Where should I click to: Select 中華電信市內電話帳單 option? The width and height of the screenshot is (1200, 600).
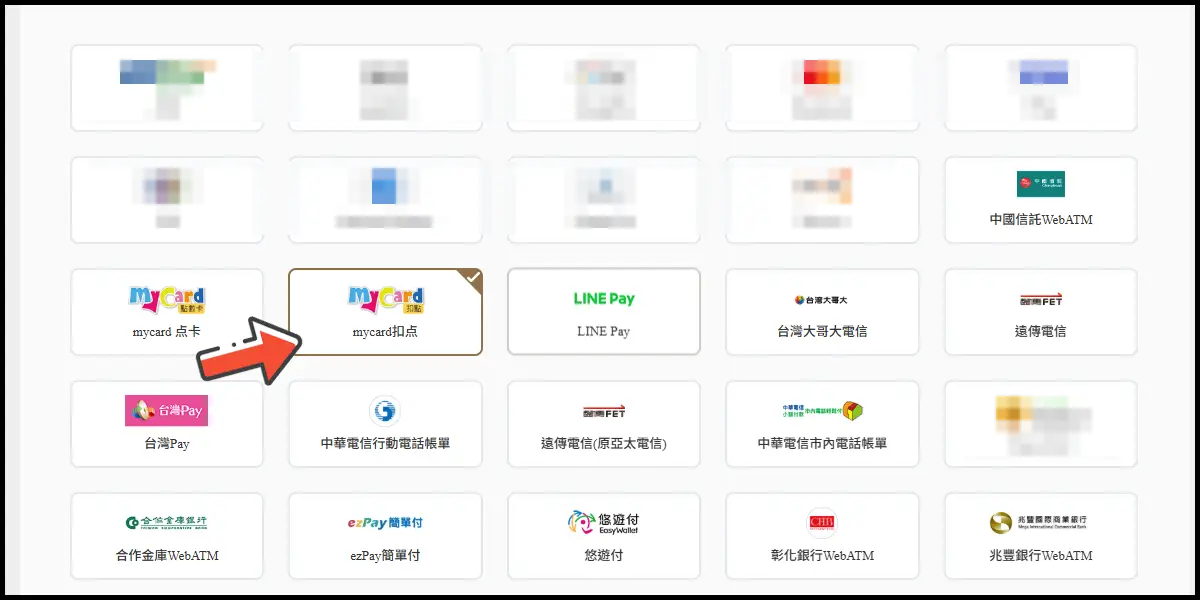click(822, 424)
